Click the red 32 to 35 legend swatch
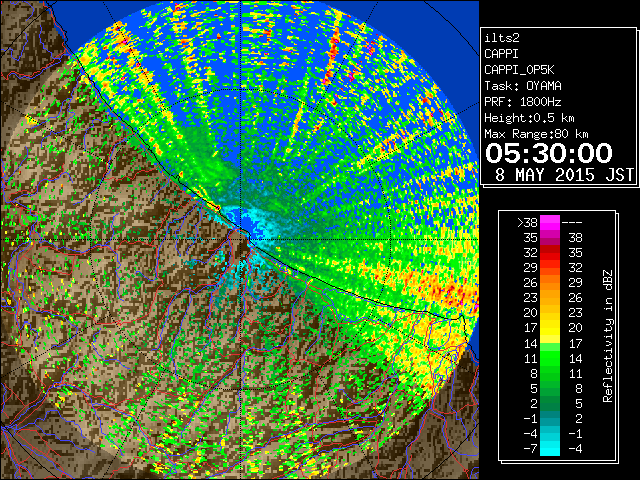This screenshot has width=640, height=480. pyautogui.click(x=550, y=253)
